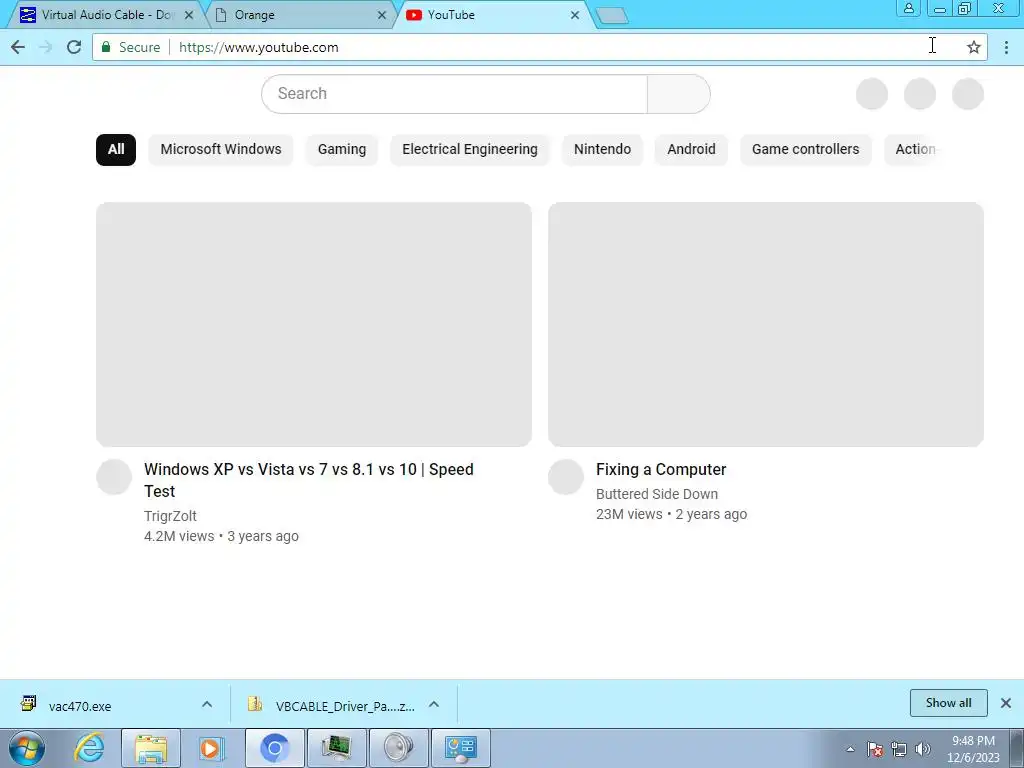Pick the Game controllers chip
1024x768 pixels.
coord(805,150)
